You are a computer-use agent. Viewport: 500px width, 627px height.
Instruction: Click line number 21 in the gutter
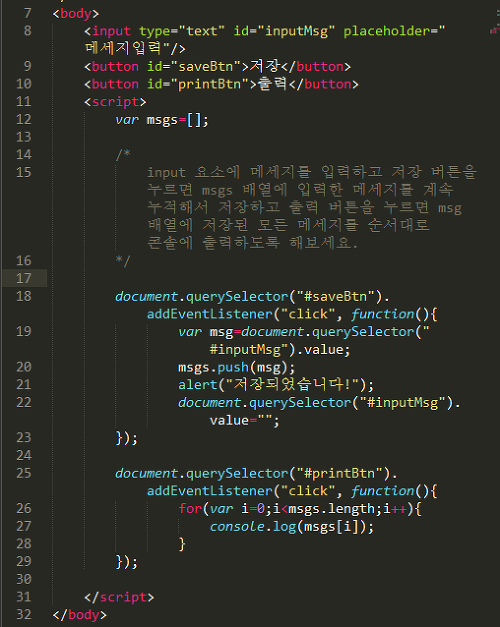[23, 384]
